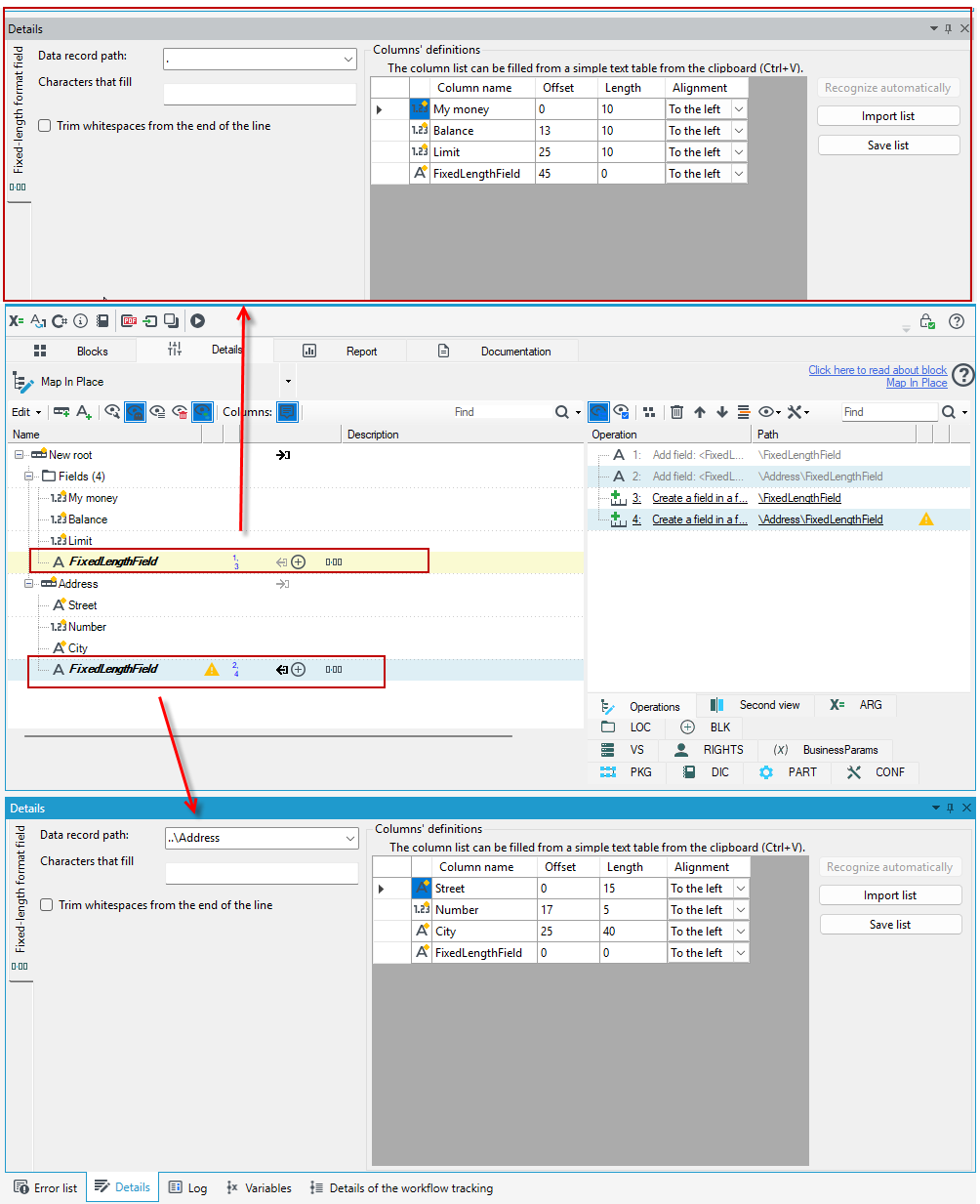Click the Find input above the Name tree
Image resolution: width=980 pixels, height=1204 pixels.
[501, 412]
